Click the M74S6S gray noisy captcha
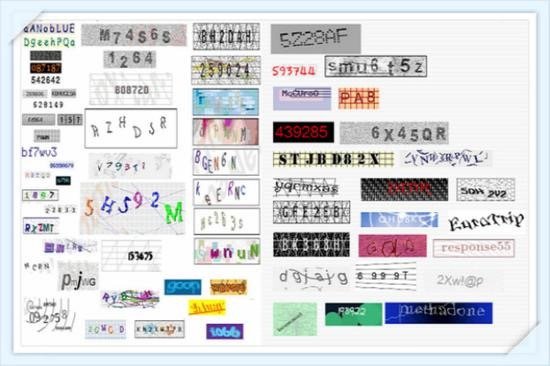 [x=134, y=35]
